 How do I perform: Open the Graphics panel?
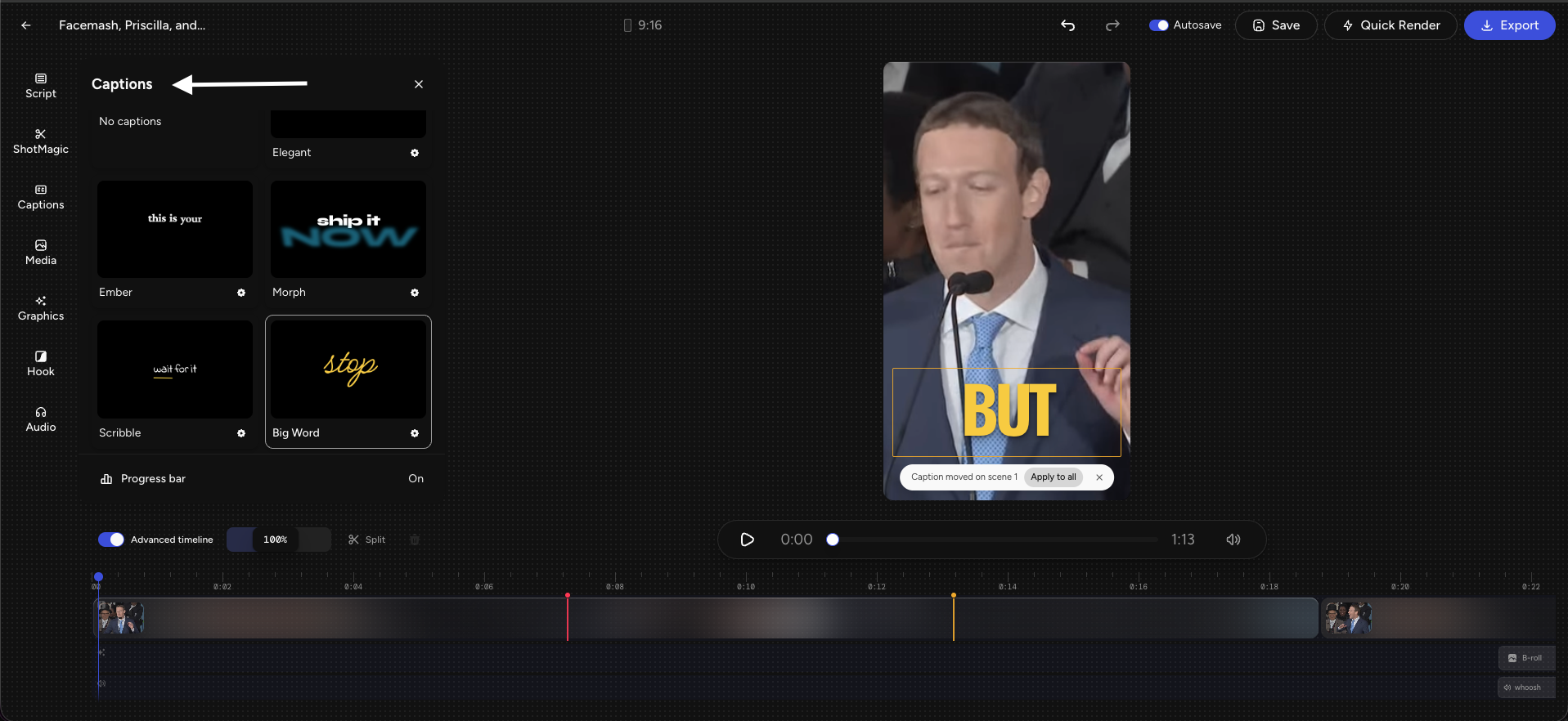(41, 308)
